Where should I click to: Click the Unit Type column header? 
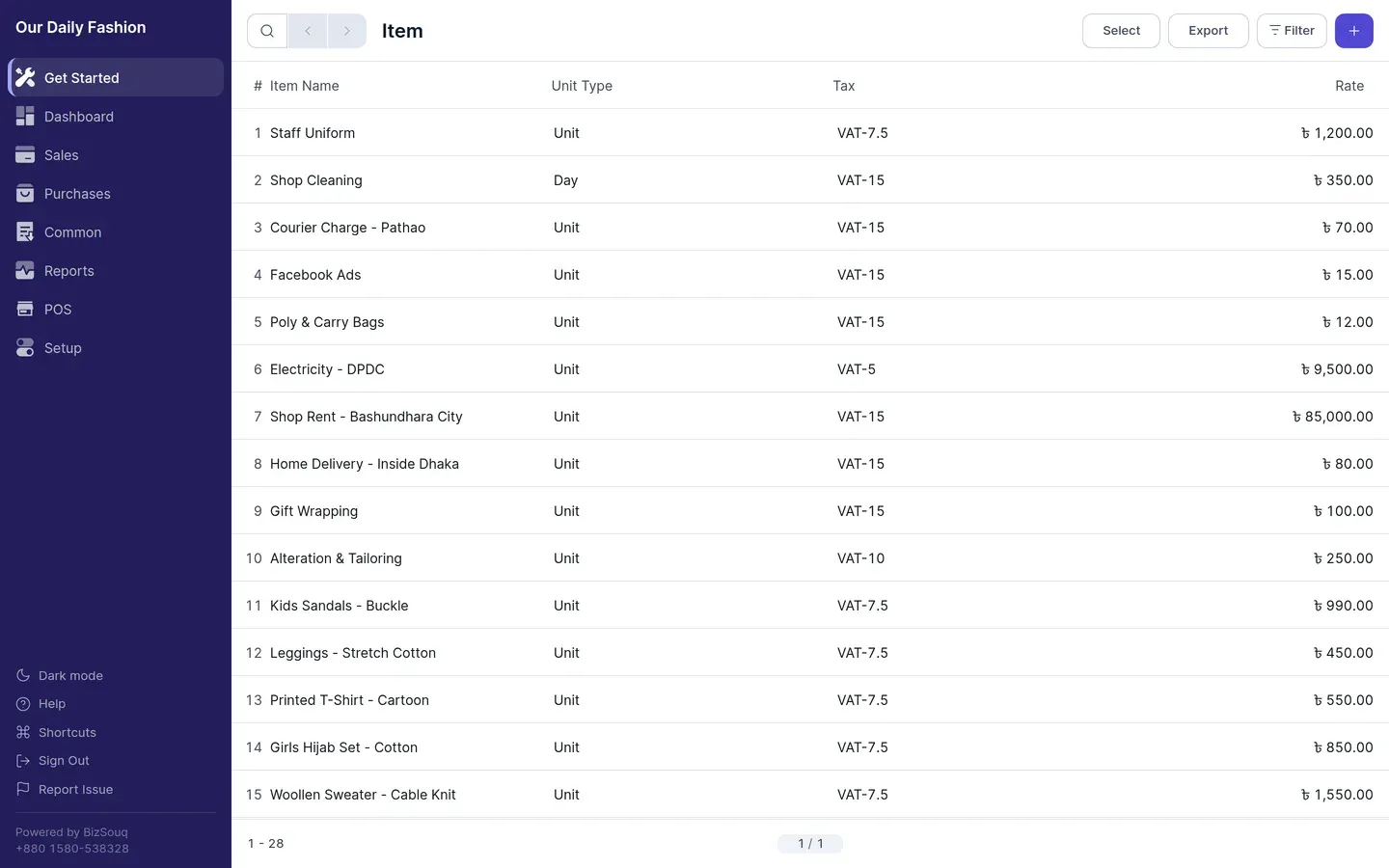(582, 86)
